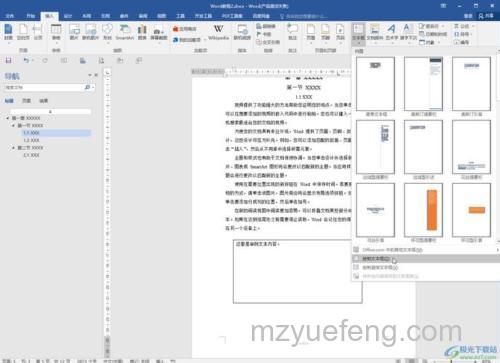This screenshot has height=363, width=500.
Task: Collapse the Text Box (文本框) dropdown button
Action: [358, 33]
